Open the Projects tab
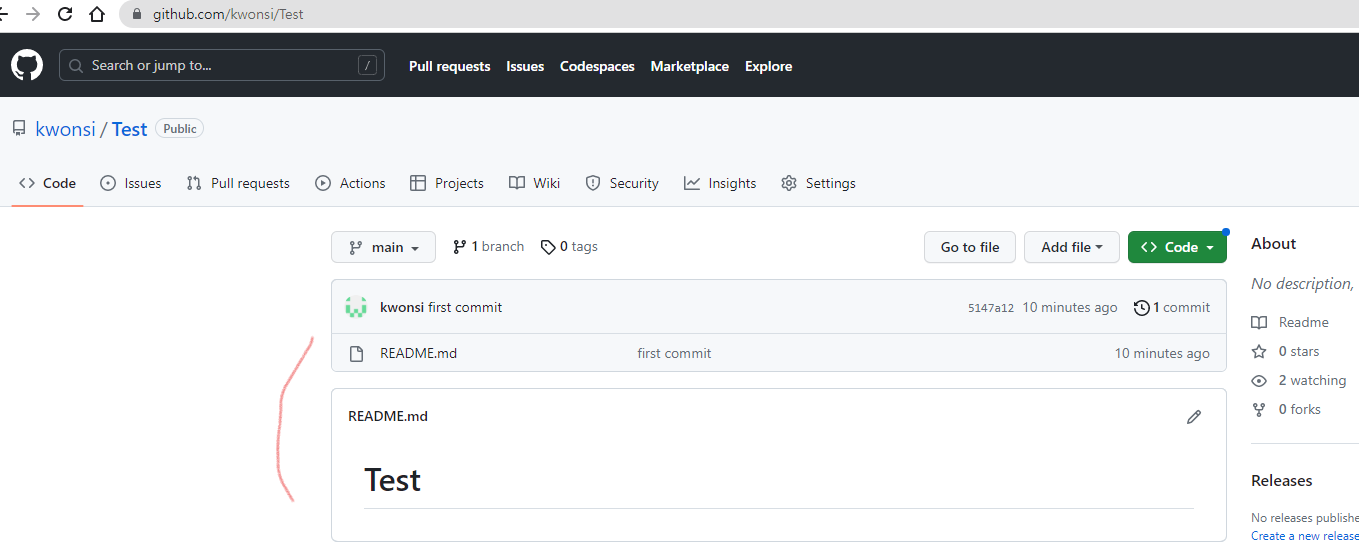Viewport: 1359px width, 546px height. tap(447, 183)
